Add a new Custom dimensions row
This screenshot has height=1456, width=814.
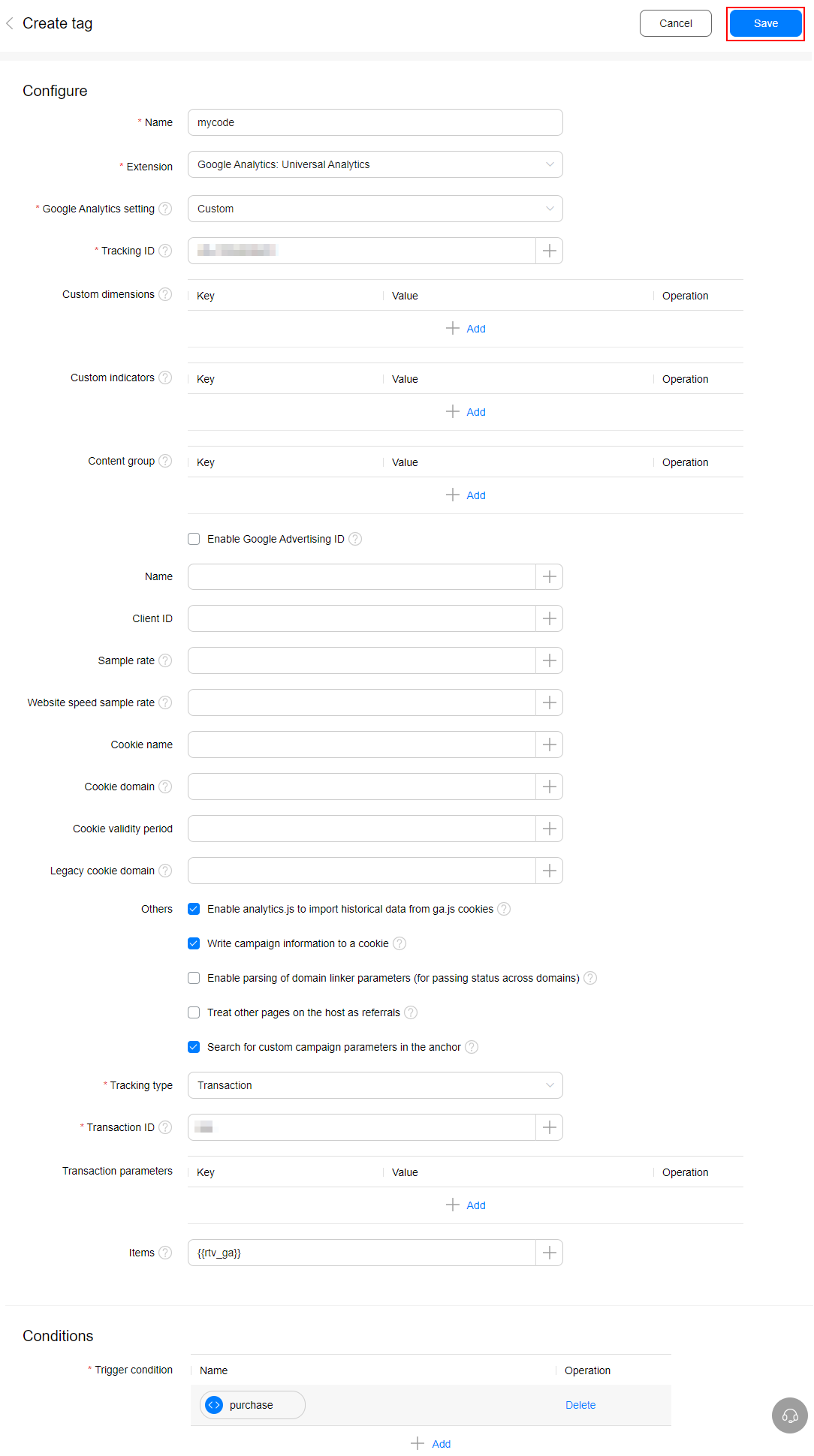coord(466,329)
